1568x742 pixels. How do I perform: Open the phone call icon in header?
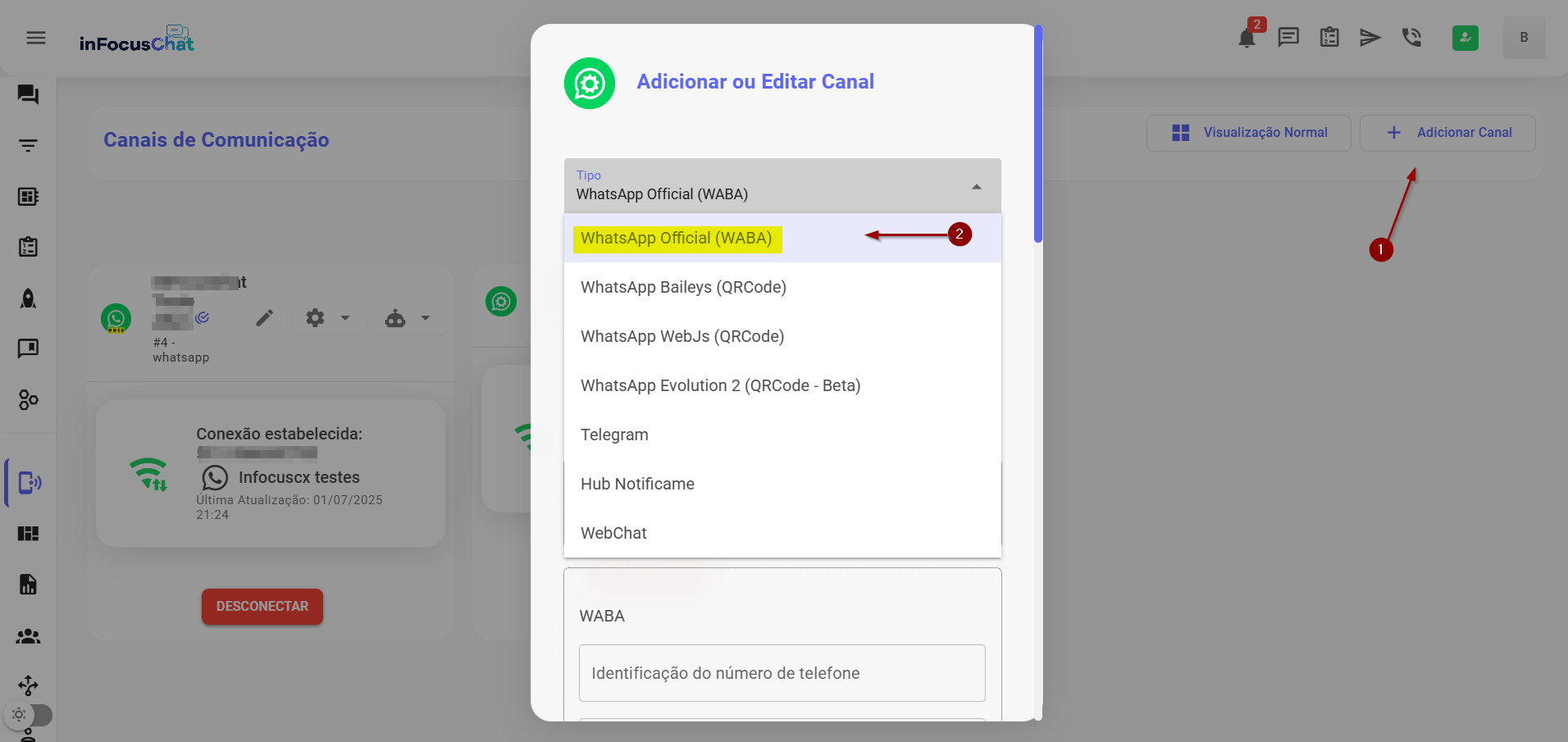(1411, 38)
